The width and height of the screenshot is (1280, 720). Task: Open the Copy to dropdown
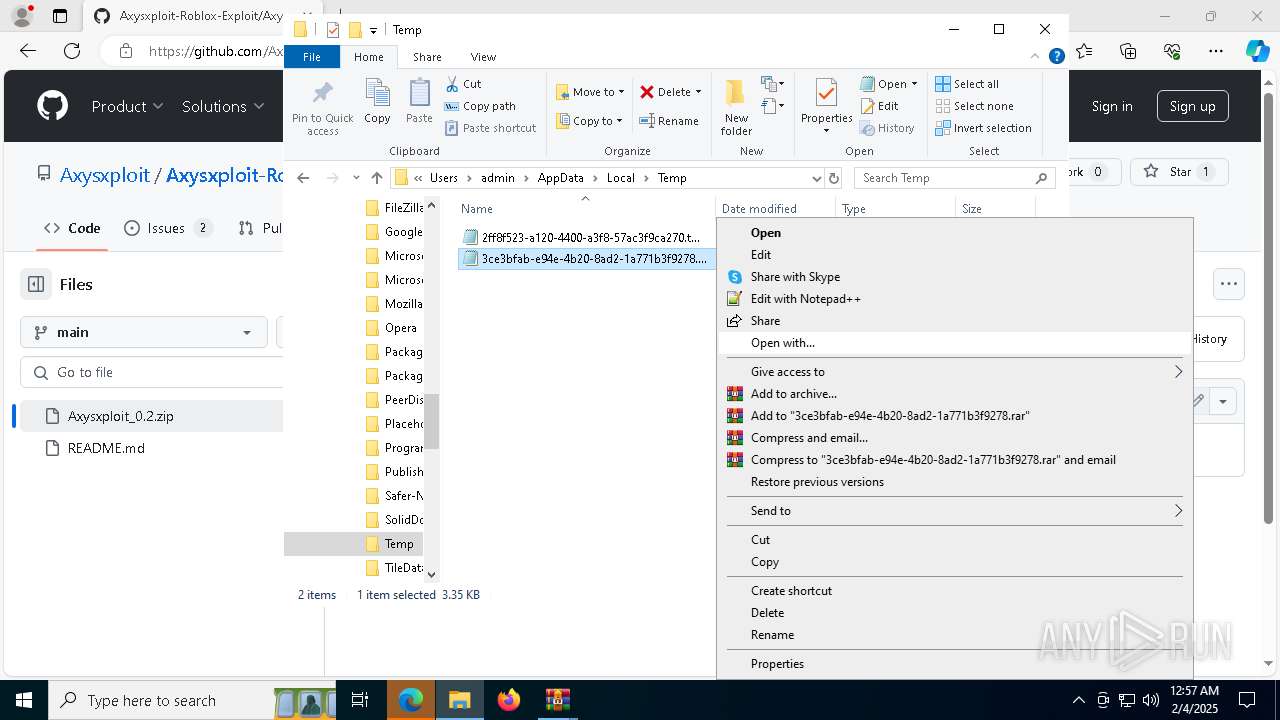click(x=590, y=121)
